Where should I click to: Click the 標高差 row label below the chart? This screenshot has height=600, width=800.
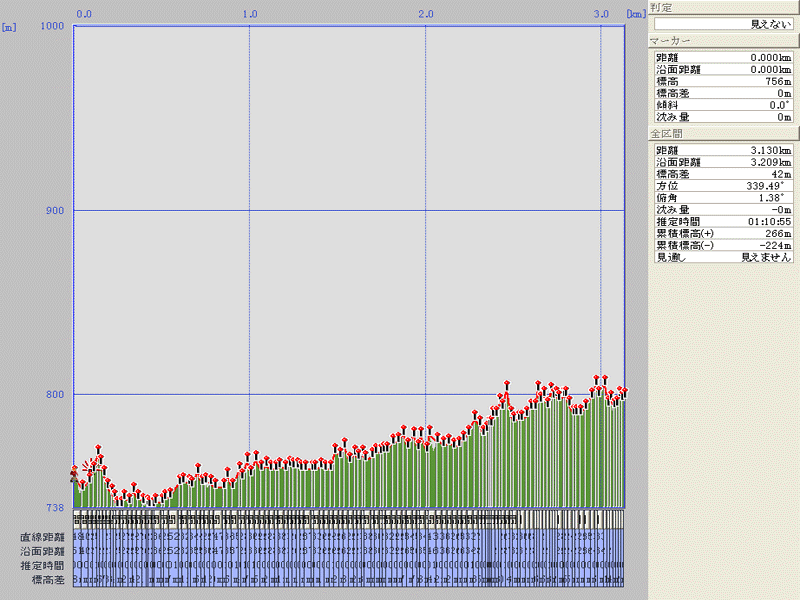point(48,580)
